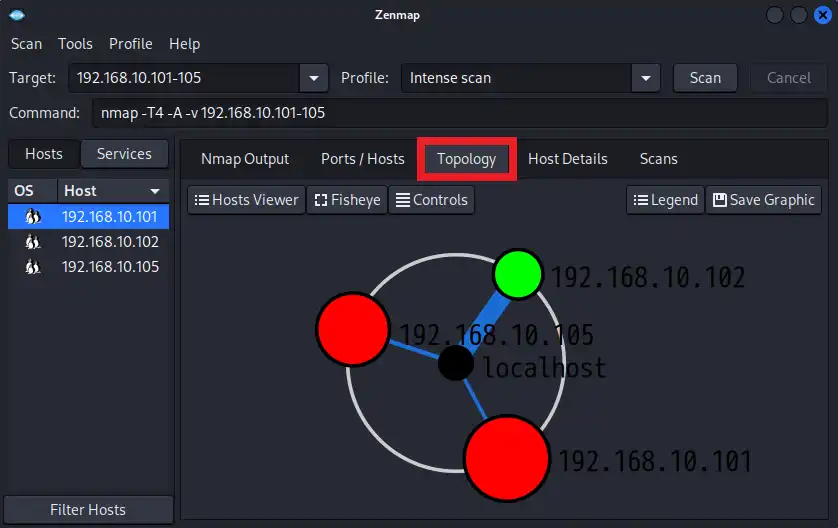
Task: Select host 192.168.10.102 in list
Action: point(88,242)
